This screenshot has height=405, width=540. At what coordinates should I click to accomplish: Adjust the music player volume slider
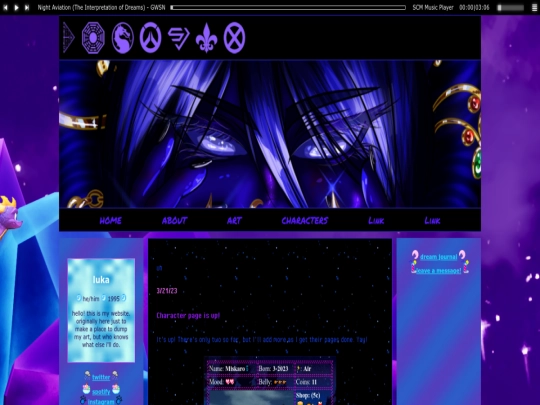(510, 8)
